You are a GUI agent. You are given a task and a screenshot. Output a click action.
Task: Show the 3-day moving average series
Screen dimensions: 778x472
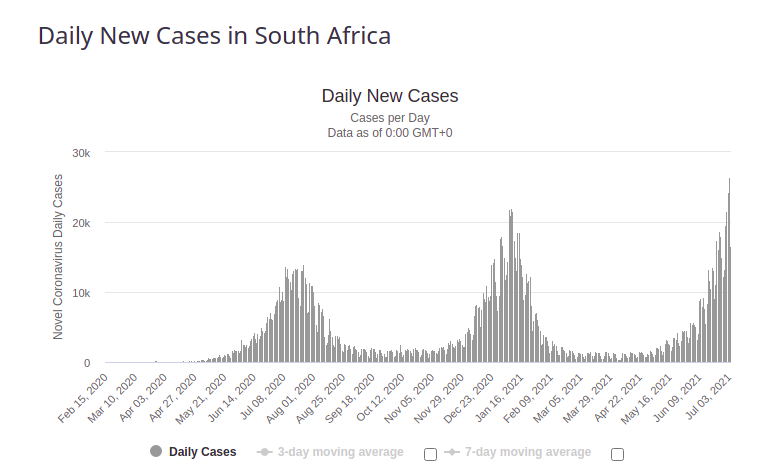[x=340, y=452]
